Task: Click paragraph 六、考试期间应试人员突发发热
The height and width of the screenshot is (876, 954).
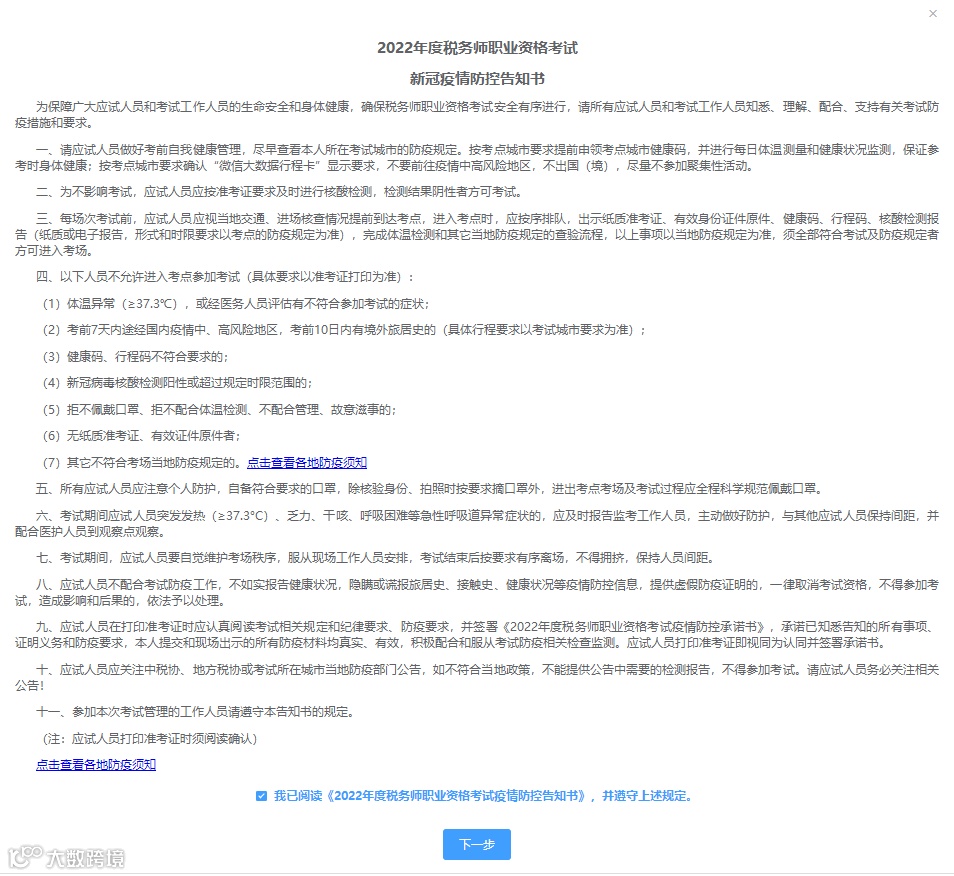Action: pos(477,524)
